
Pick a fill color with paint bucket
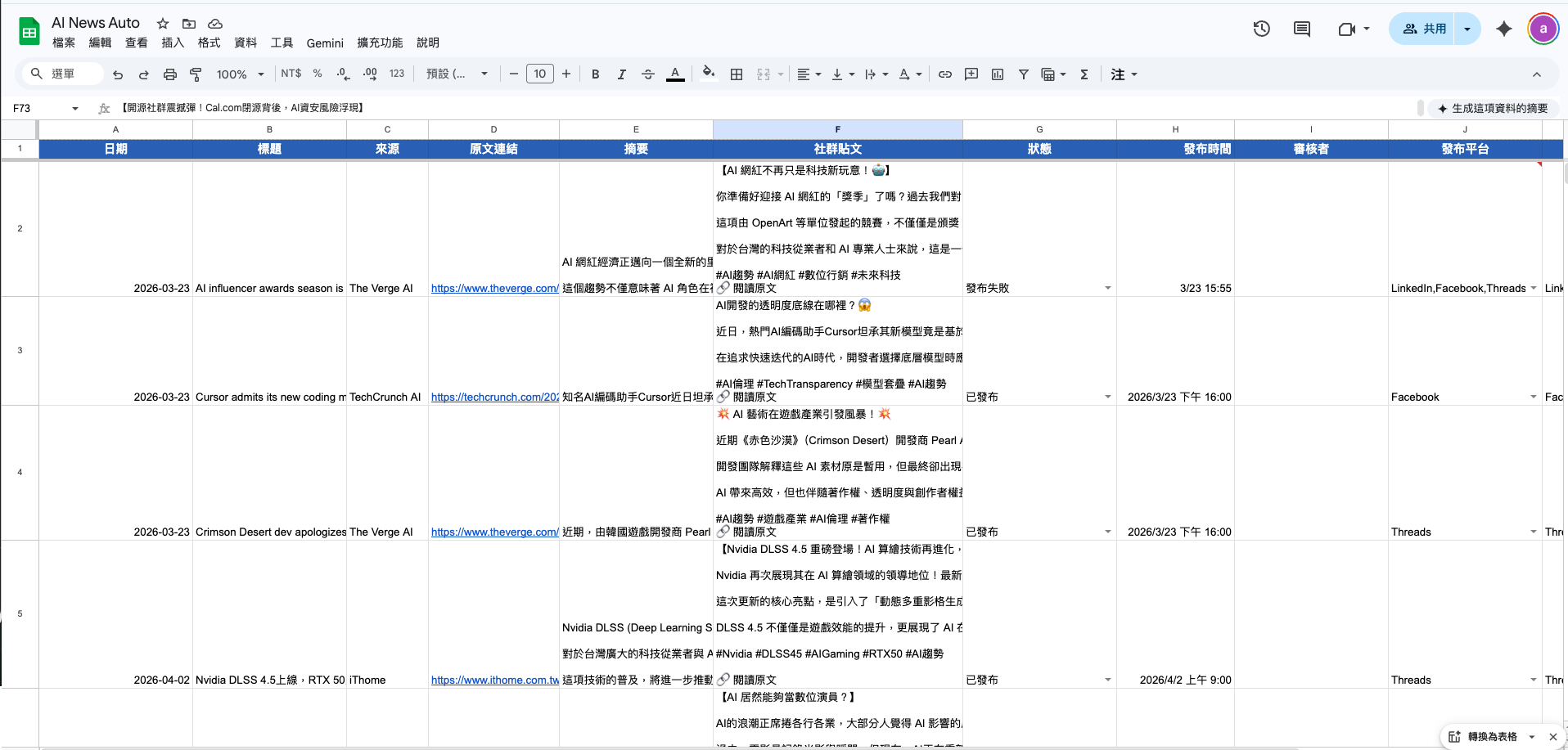[708, 73]
